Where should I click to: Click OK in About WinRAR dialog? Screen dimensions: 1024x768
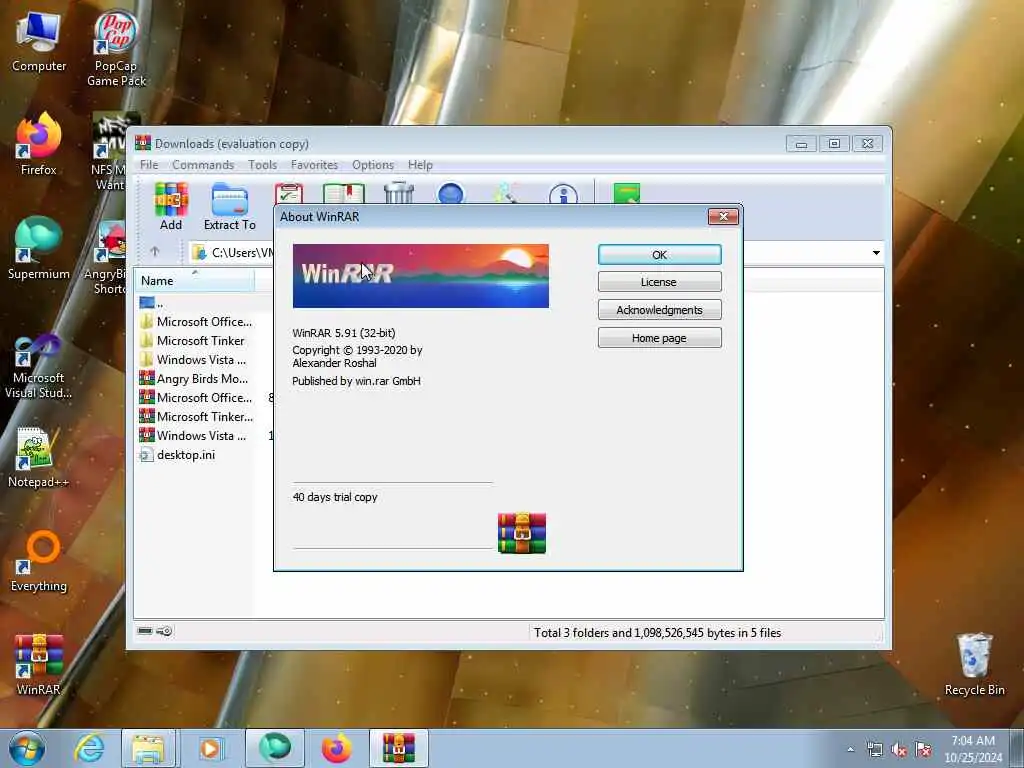coord(660,255)
